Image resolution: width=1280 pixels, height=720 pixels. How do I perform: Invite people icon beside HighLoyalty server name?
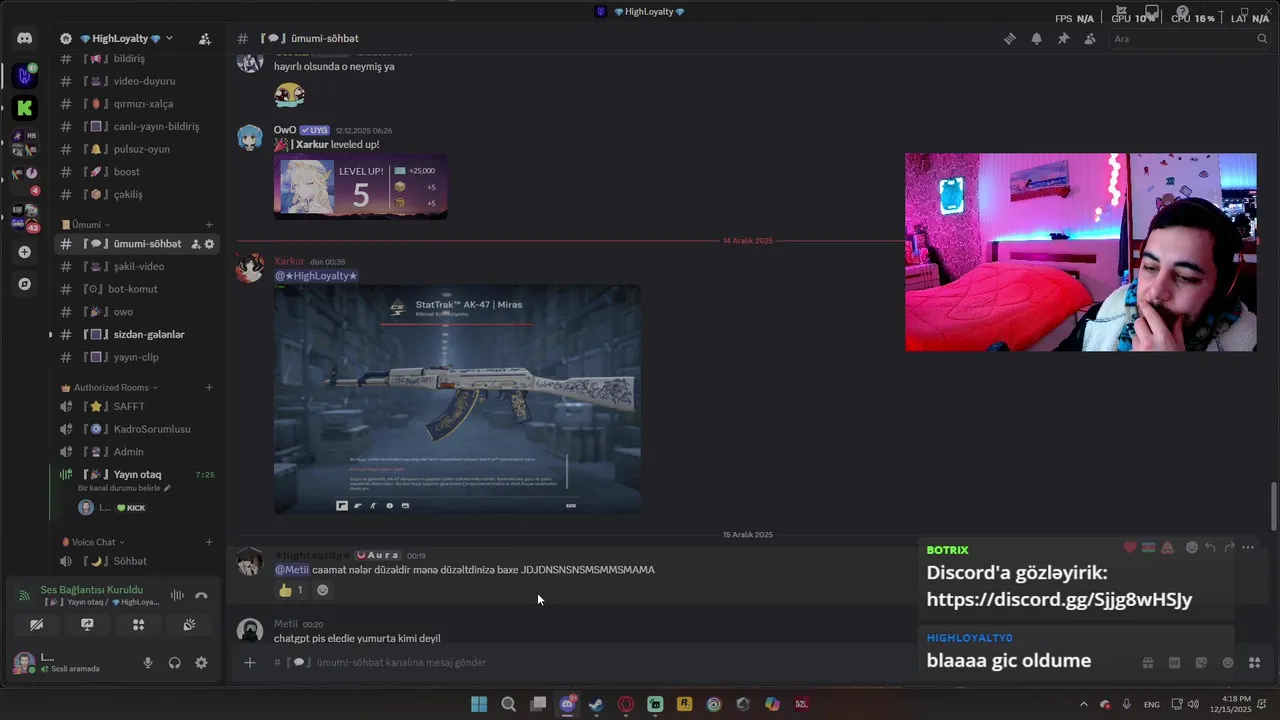click(205, 39)
